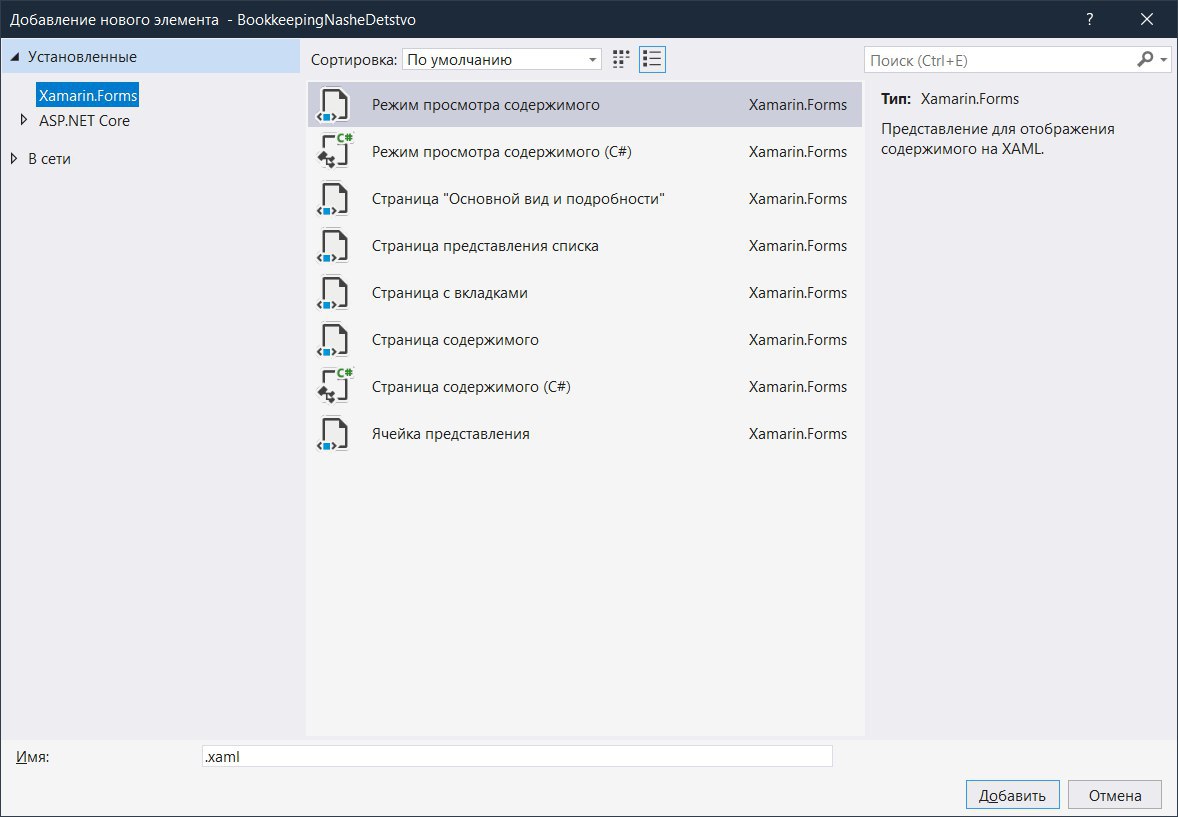The image size is (1178, 817).
Task: Select template 'Ячейка представления'
Action: tap(584, 434)
